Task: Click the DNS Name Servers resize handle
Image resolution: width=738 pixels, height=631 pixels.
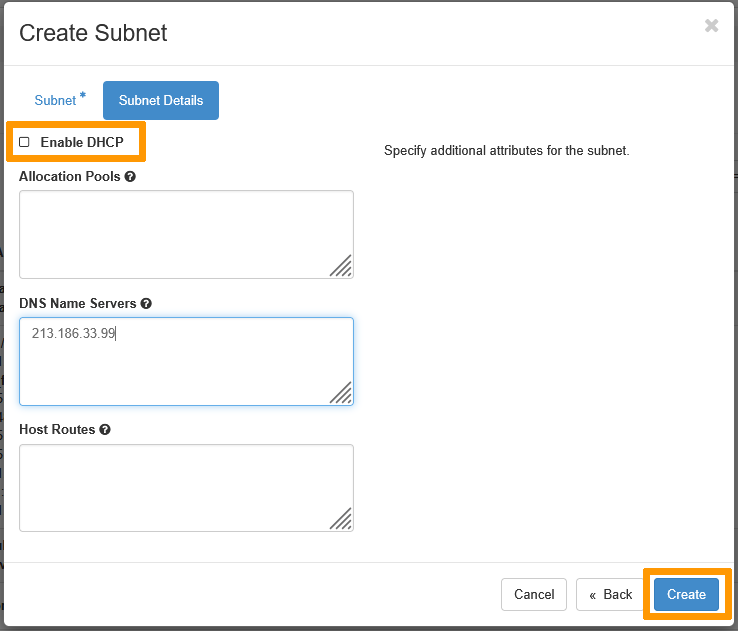Action: click(341, 392)
